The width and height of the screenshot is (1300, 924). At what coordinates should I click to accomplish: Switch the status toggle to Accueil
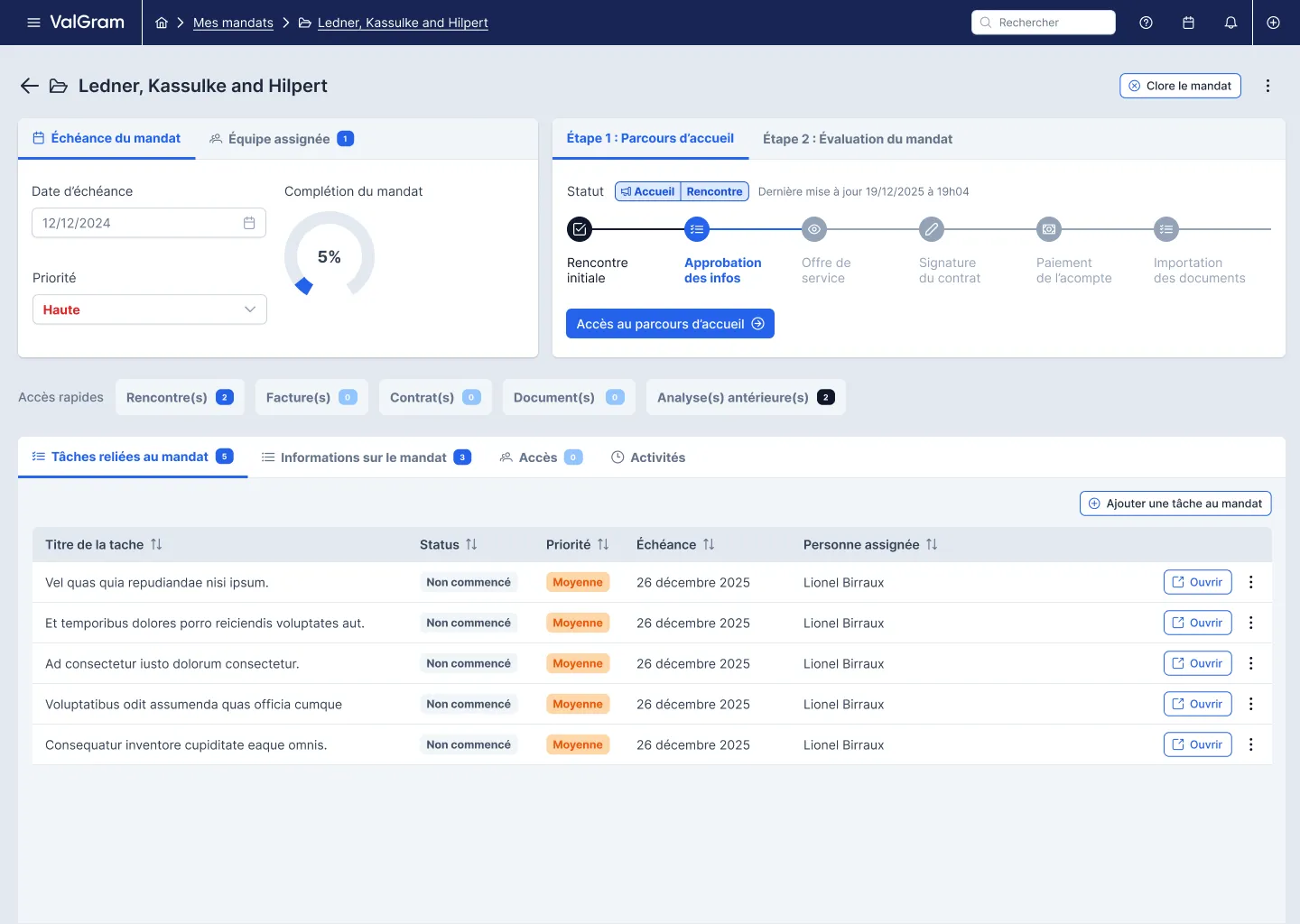(x=647, y=191)
